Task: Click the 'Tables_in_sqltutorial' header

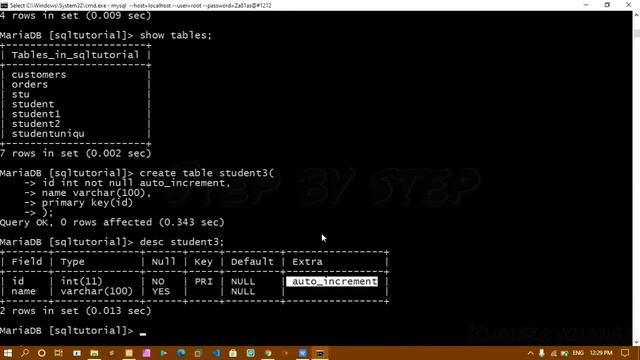Action: pyautogui.click(x=76, y=55)
